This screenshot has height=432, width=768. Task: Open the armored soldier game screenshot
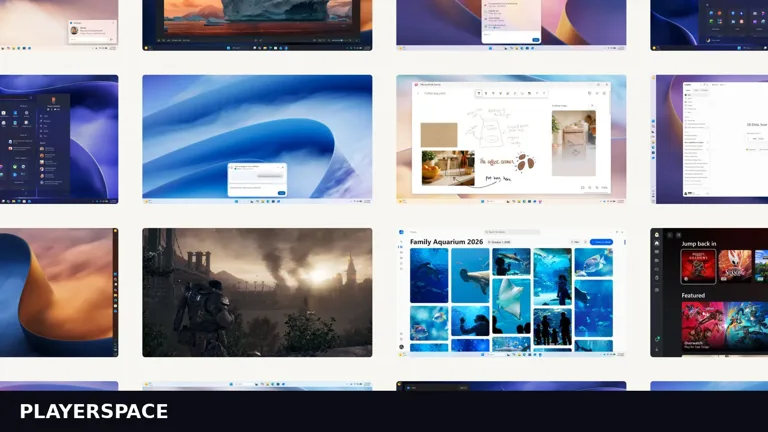(257, 292)
